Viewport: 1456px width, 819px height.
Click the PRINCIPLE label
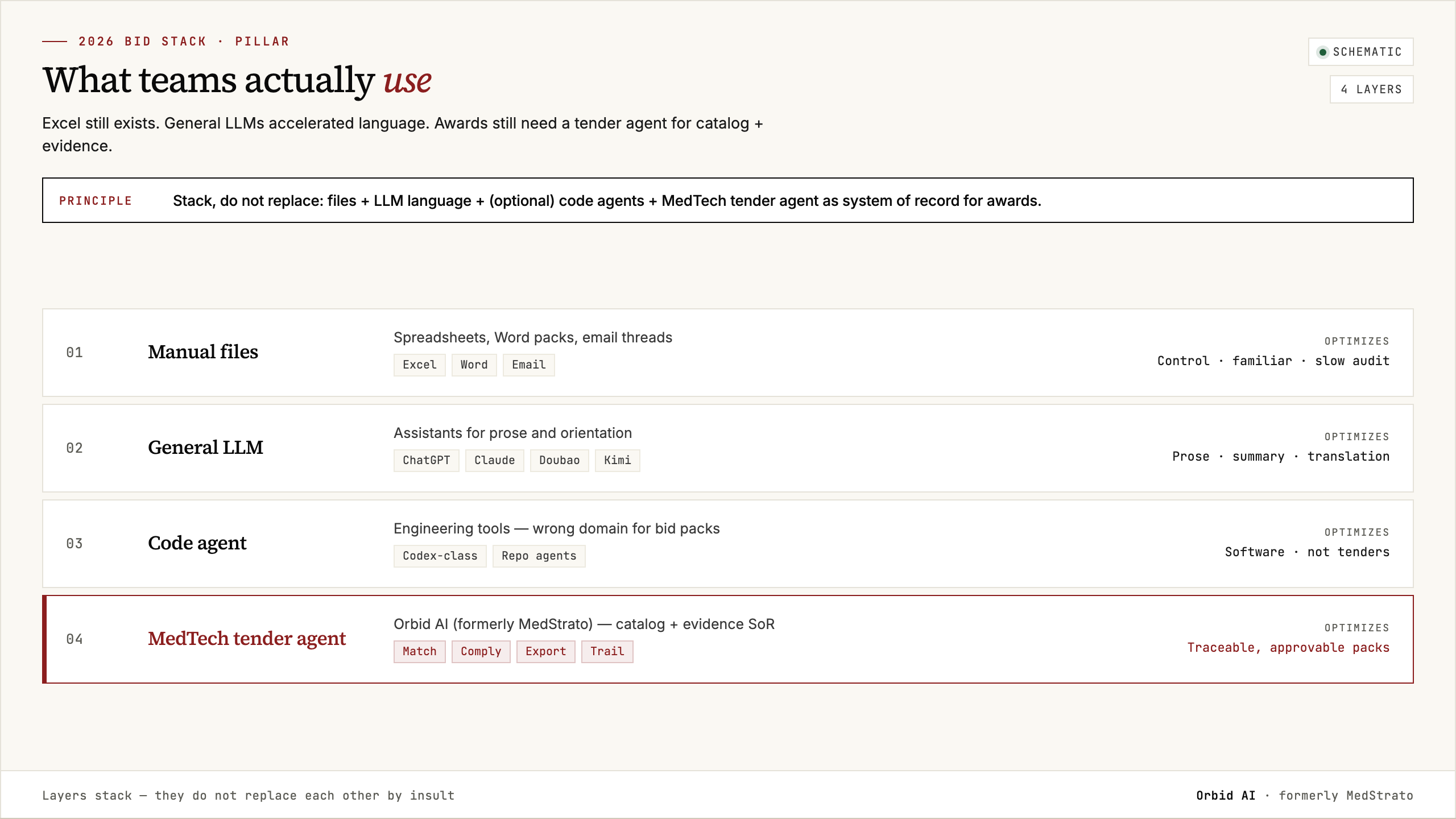(x=96, y=201)
